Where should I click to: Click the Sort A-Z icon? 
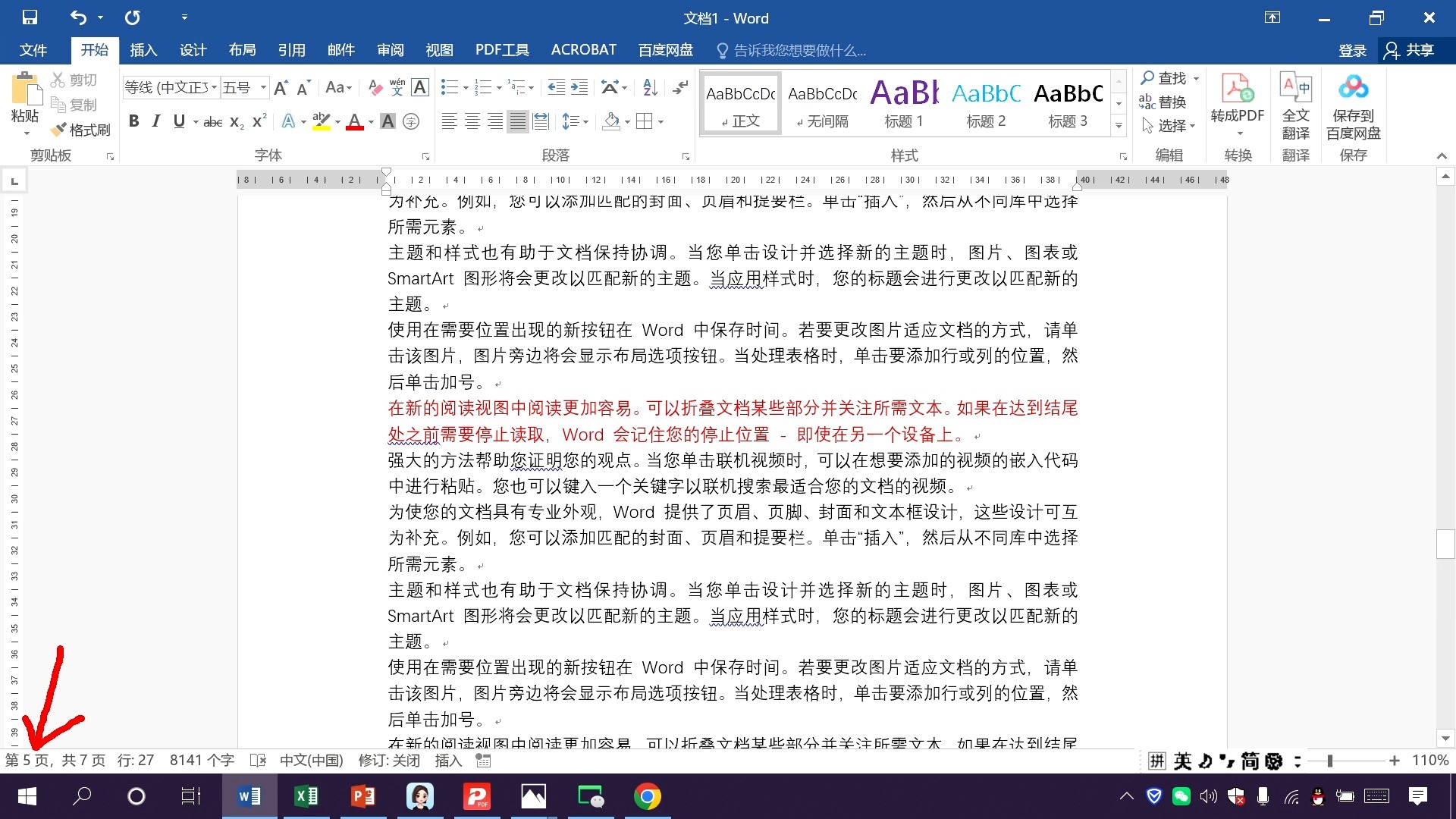point(650,87)
